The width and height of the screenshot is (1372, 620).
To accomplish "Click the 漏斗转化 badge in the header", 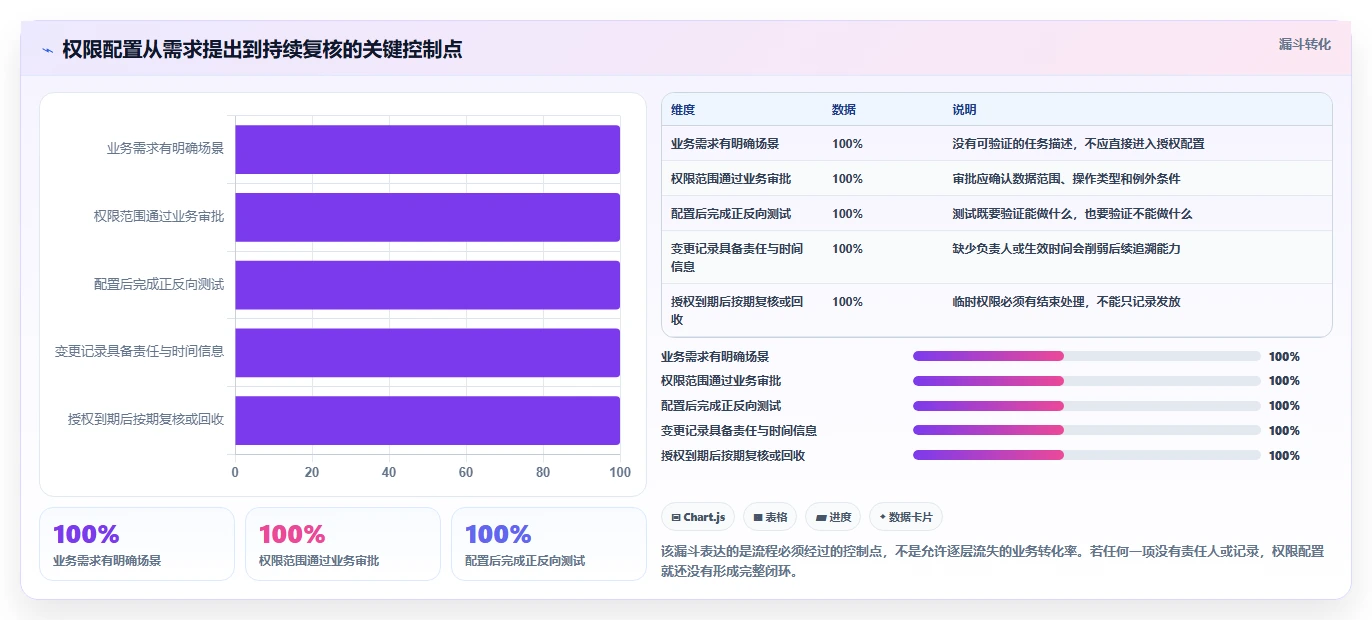I will [x=1304, y=44].
